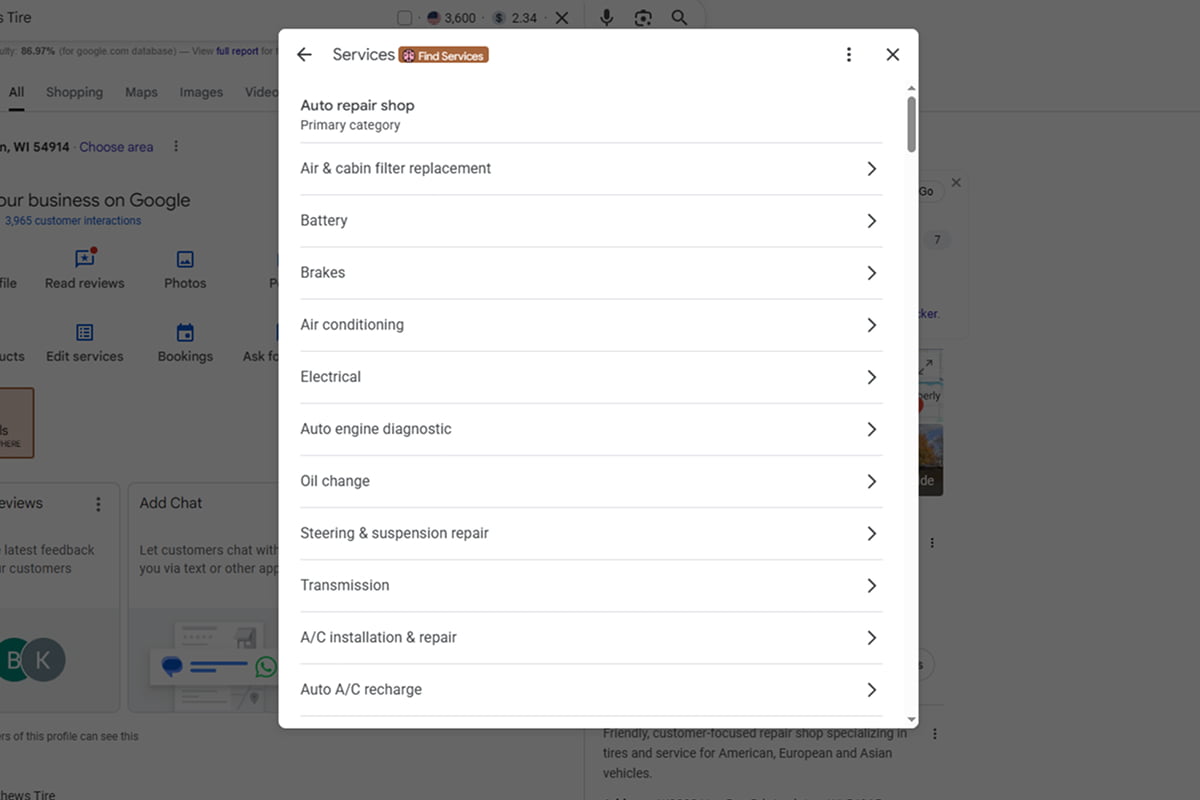The height and width of the screenshot is (800, 1200).
Task: Switch to the Shopping tab
Action: pos(74,92)
